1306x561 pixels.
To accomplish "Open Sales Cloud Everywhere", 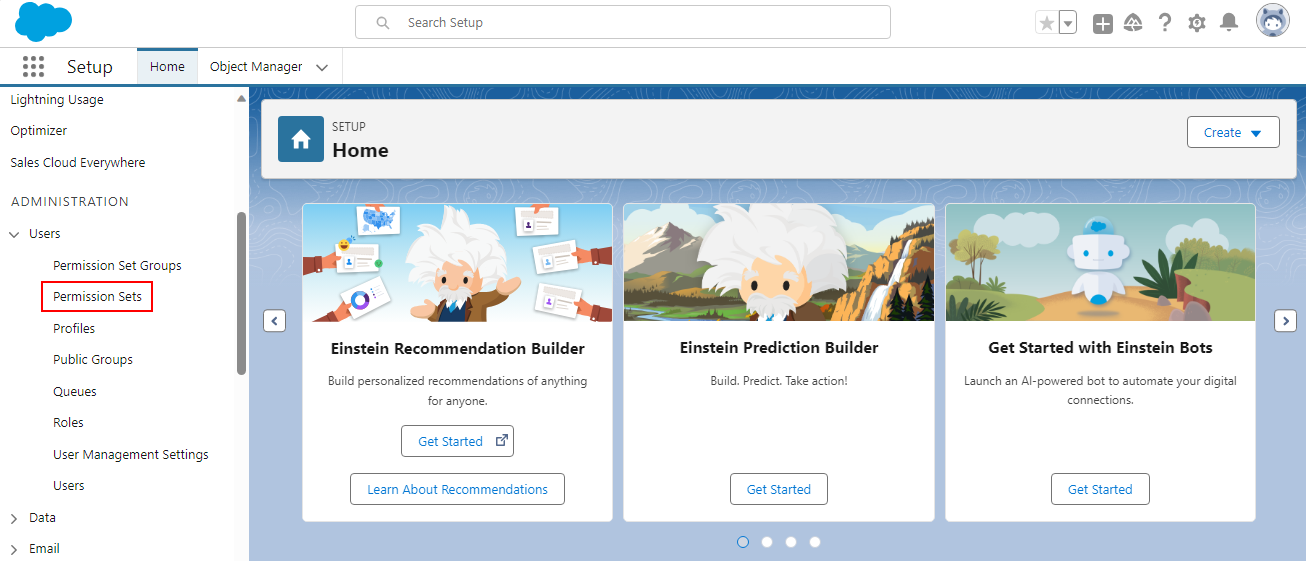I will coord(78,162).
